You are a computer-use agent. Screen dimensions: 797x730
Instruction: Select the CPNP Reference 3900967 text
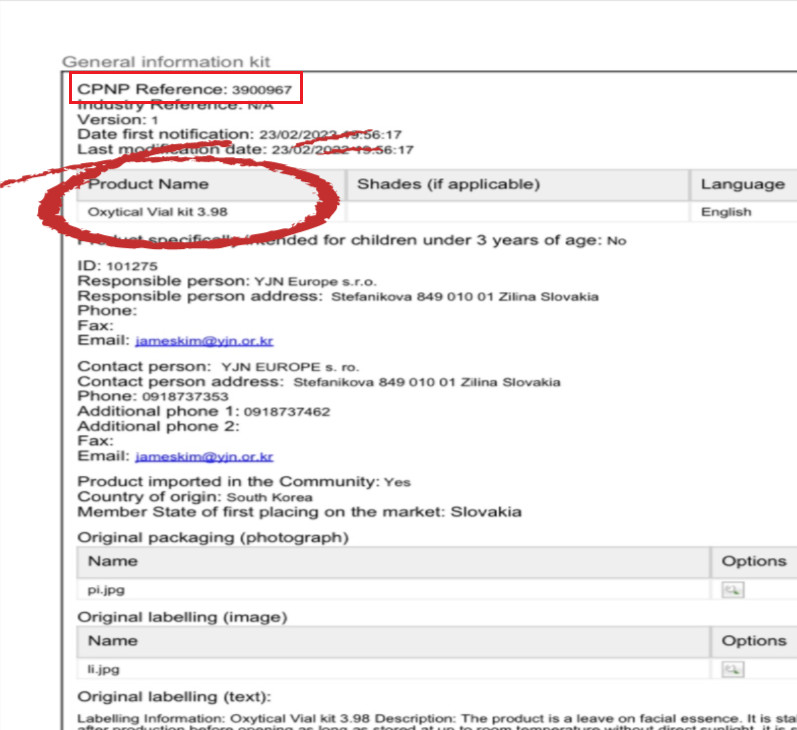185,89
